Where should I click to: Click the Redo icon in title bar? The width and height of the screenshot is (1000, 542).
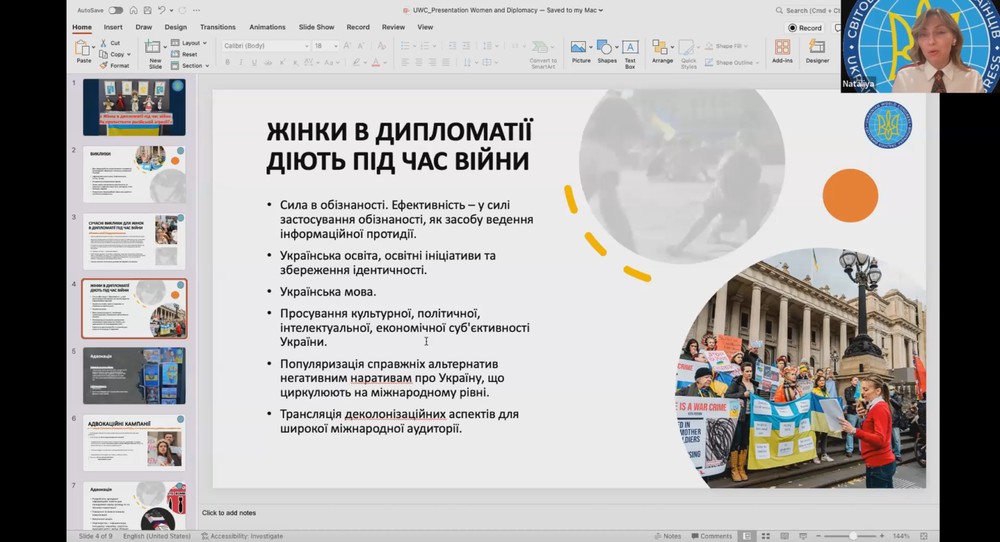click(182, 10)
